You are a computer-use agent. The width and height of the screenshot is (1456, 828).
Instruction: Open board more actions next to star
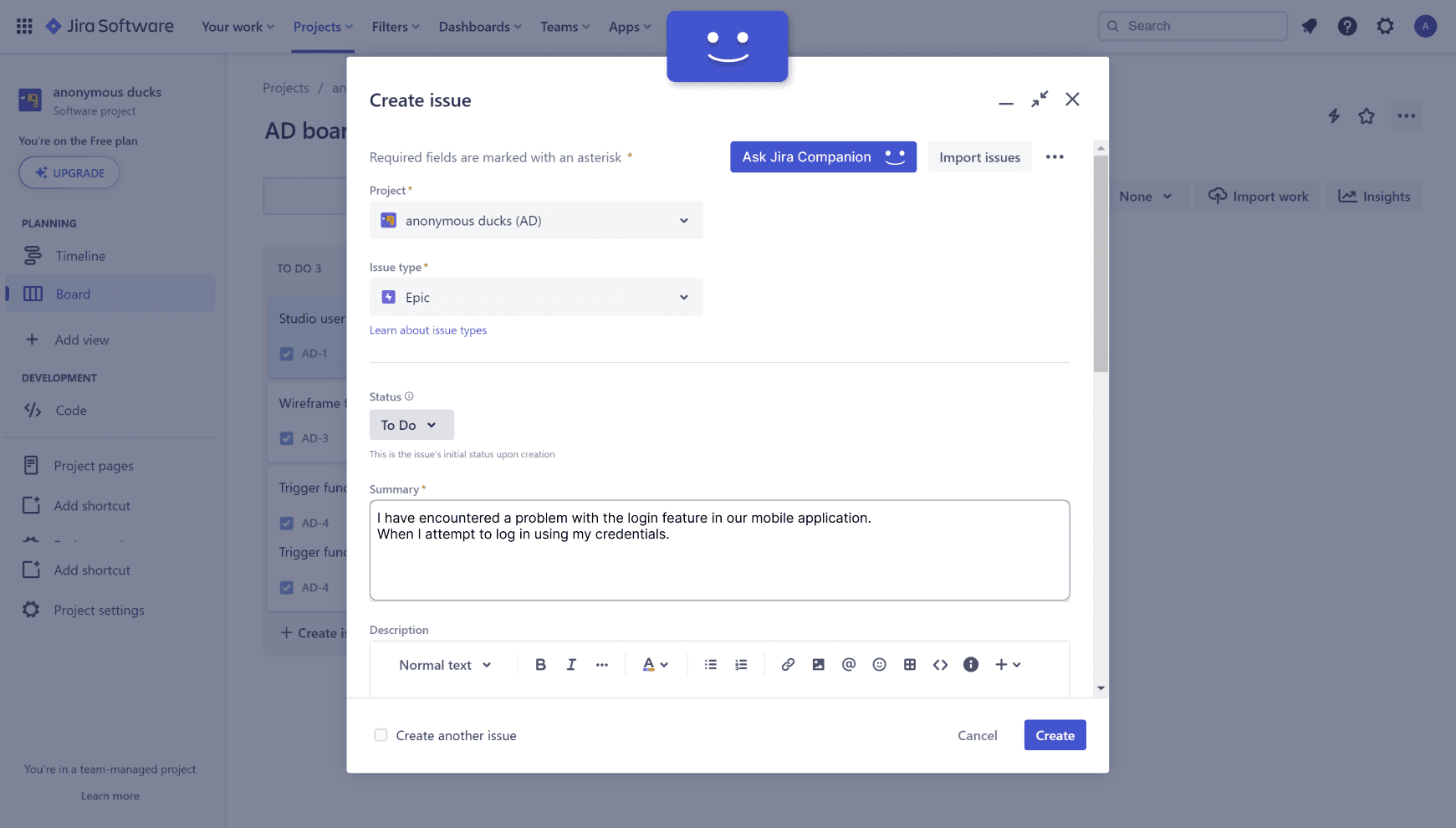tap(1407, 116)
